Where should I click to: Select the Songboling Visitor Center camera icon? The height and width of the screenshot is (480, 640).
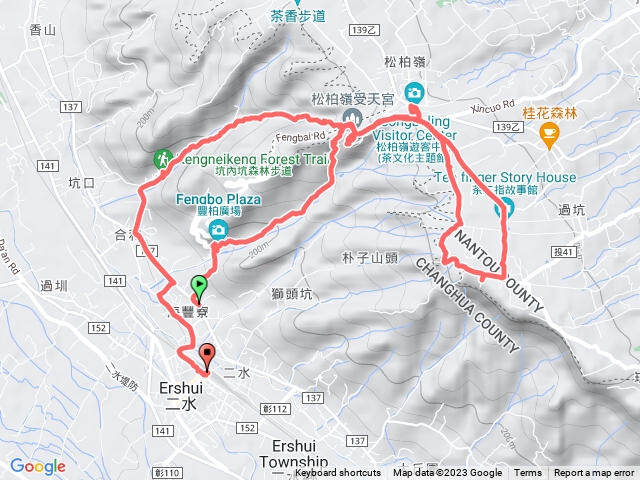point(414,93)
